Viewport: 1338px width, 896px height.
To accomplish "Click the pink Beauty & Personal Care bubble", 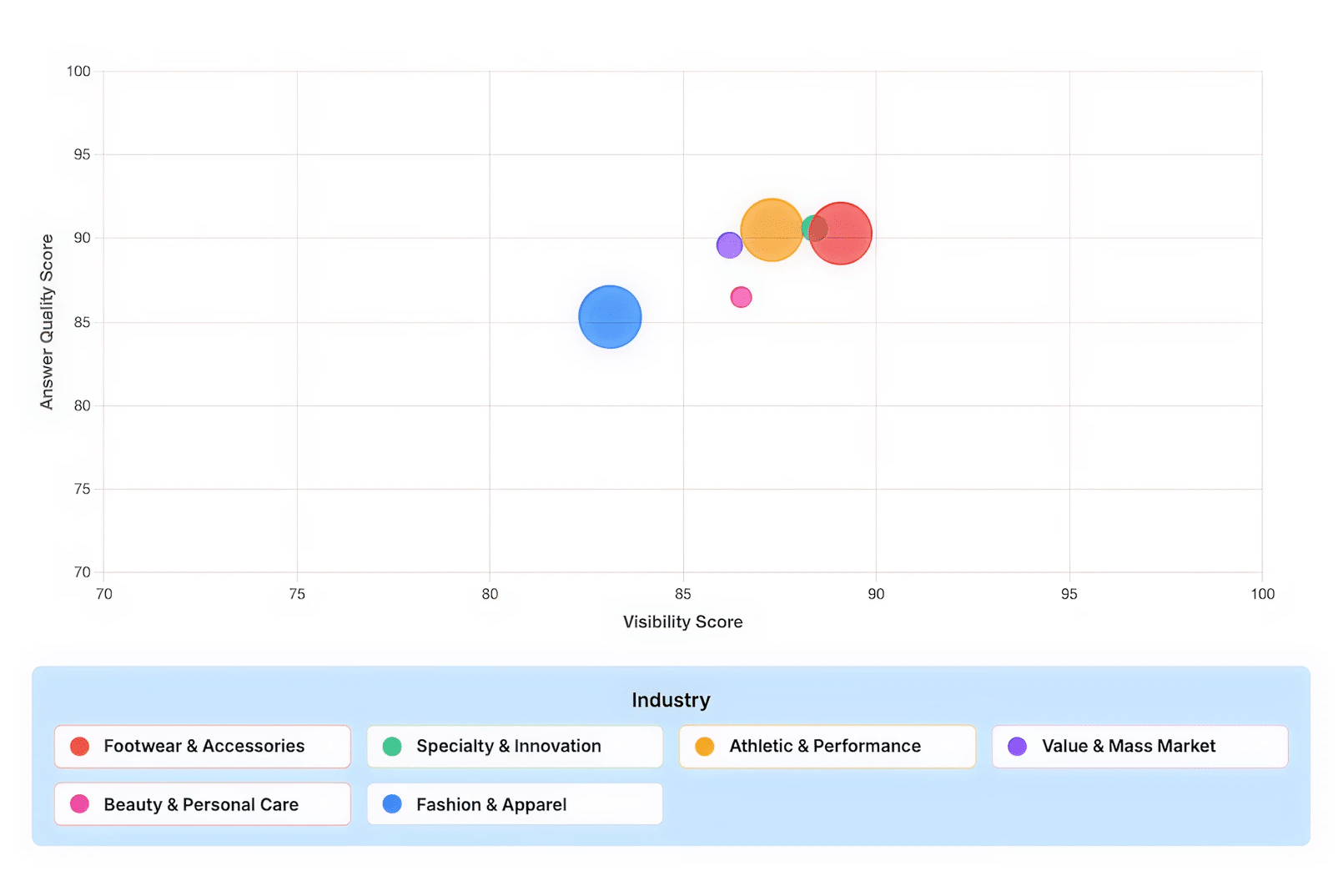I will pos(741,297).
